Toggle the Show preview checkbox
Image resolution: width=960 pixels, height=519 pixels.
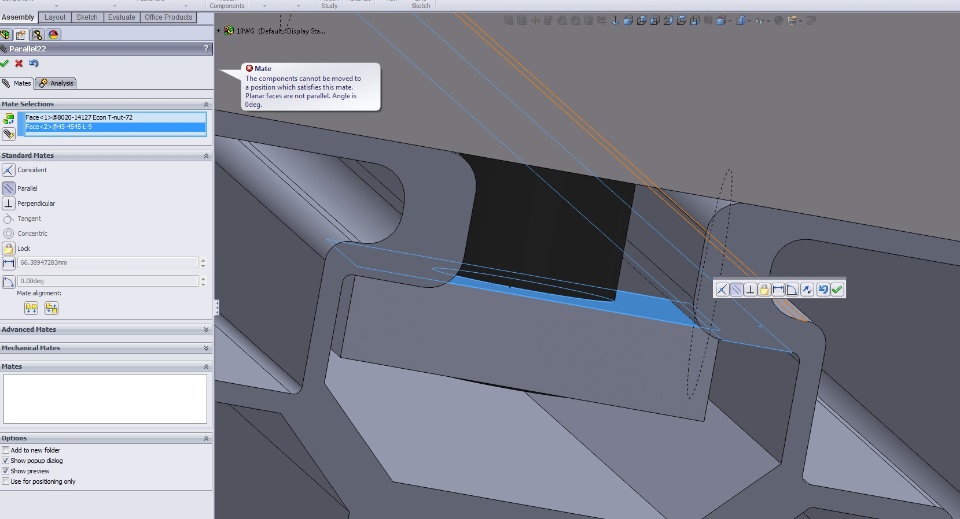coord(6,471)
